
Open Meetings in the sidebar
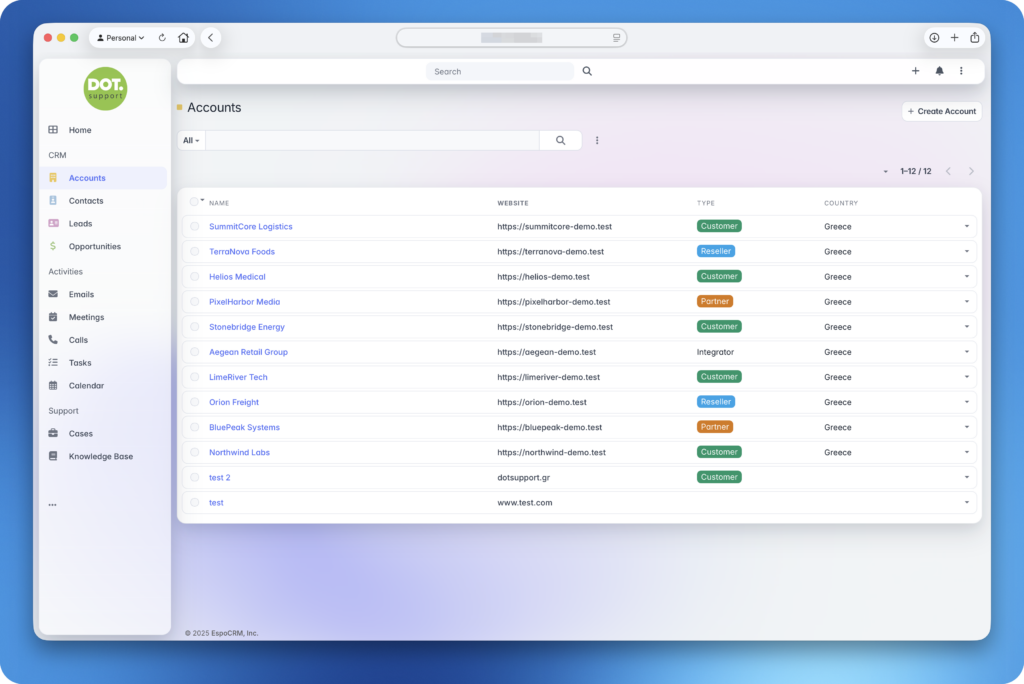pos(86,317)
